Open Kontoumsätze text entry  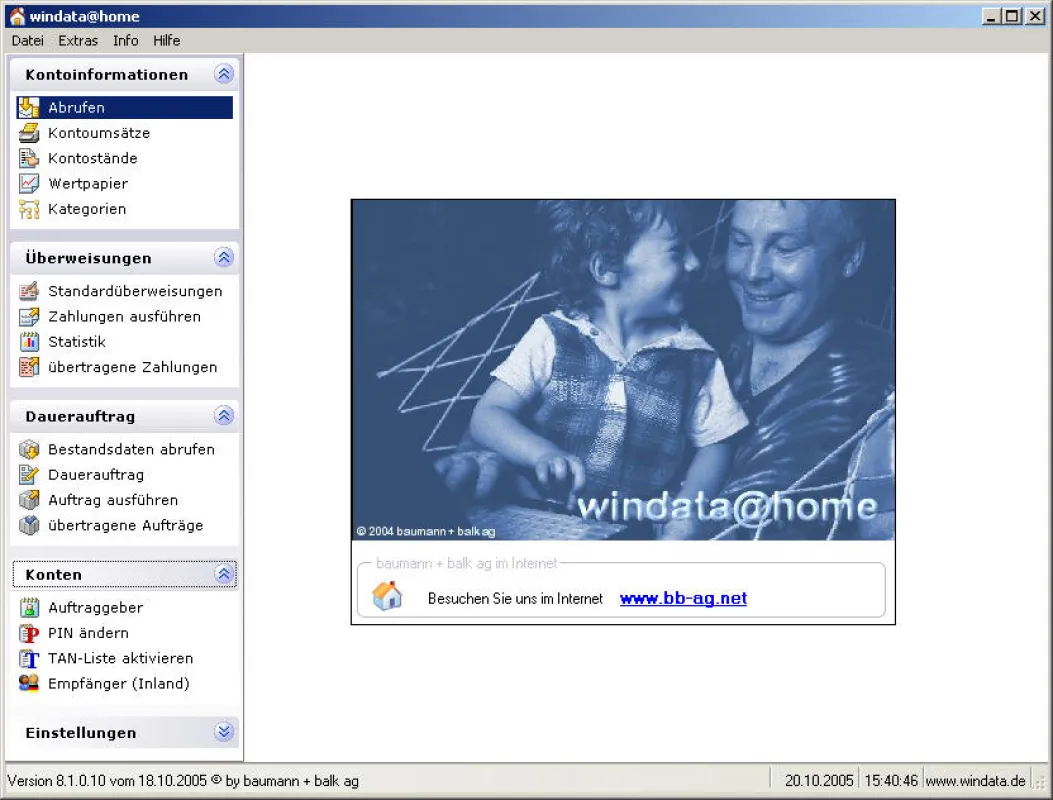(99, 133)
